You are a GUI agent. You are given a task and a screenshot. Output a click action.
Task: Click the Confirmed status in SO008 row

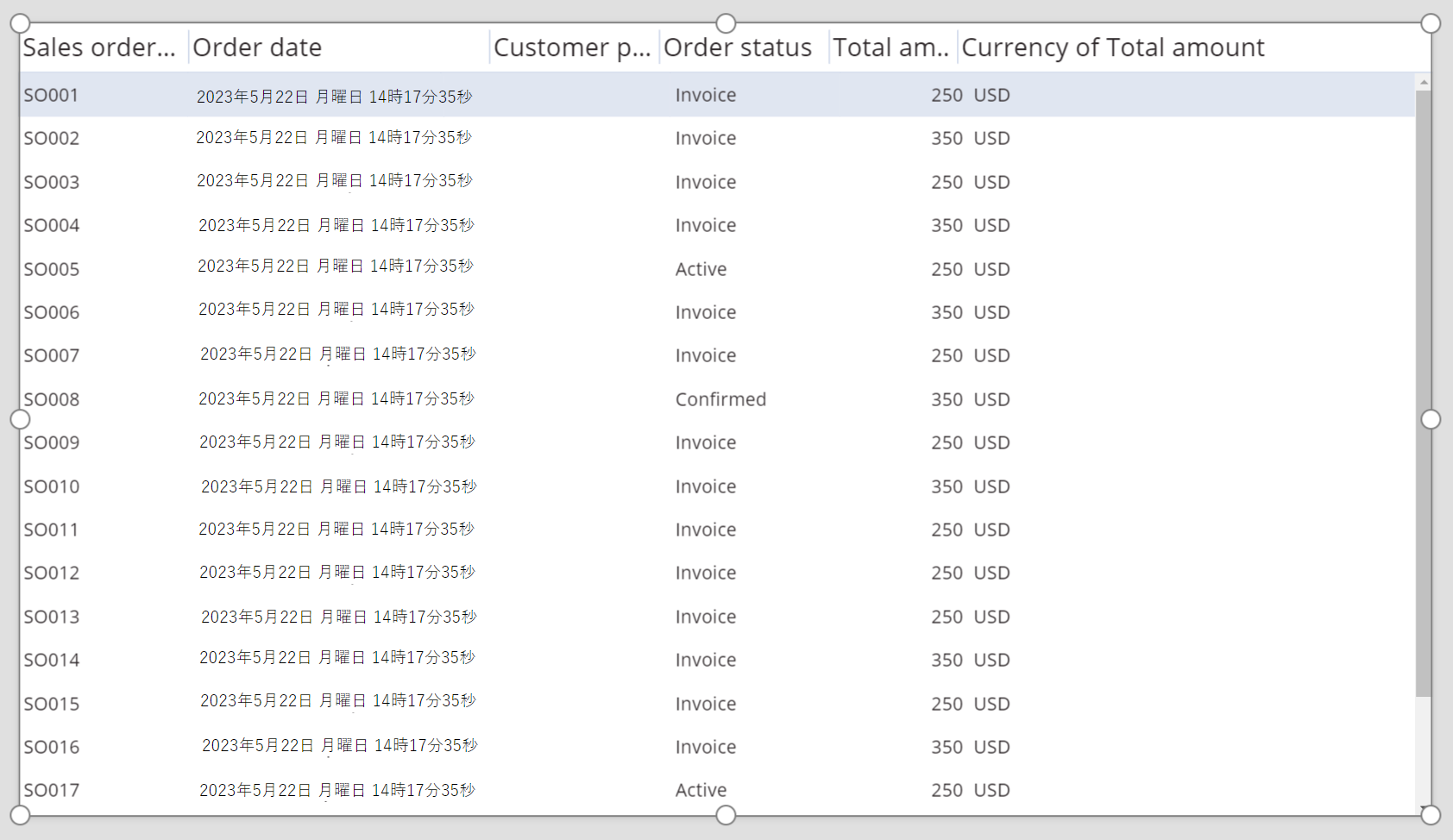[x=720, y=399]
